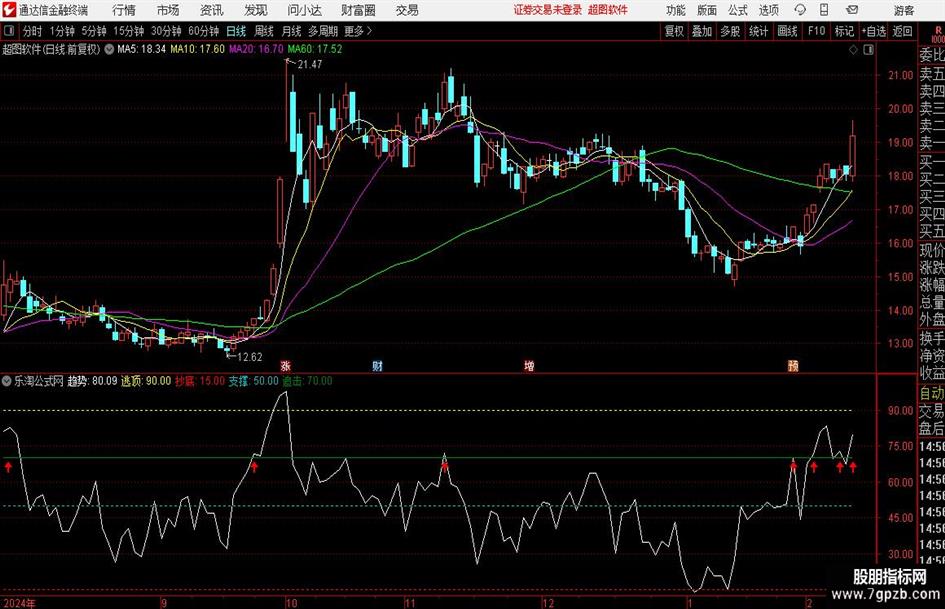Click the 通达信 logo icon

click(9, 10)
